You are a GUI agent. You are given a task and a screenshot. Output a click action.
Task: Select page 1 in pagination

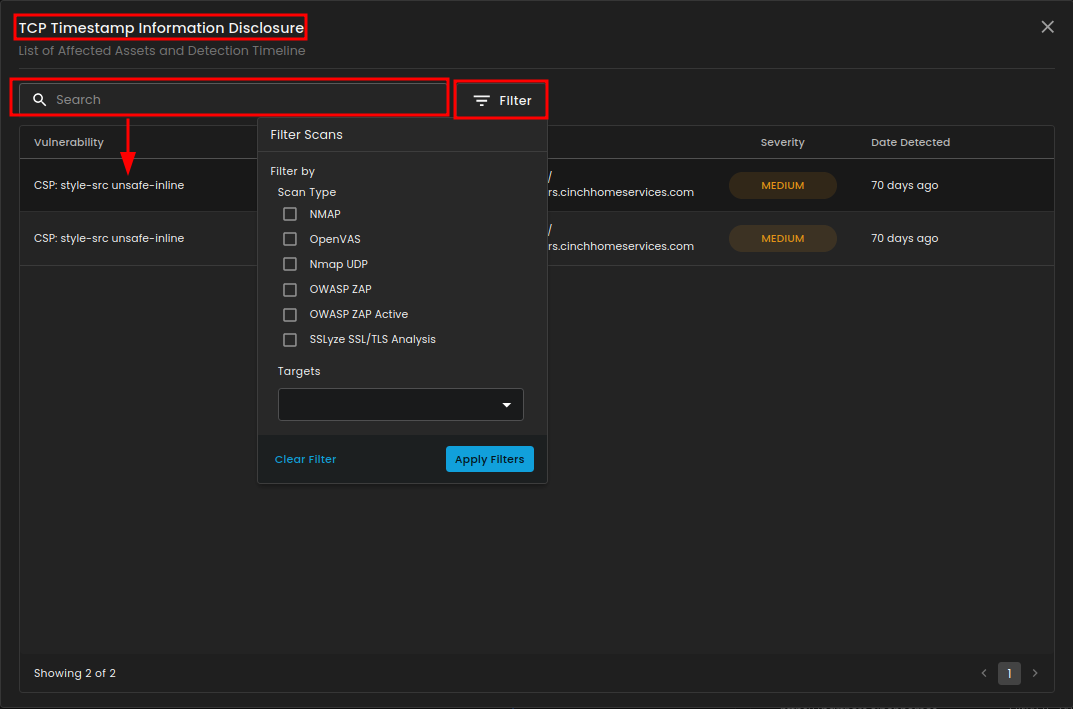coord(1009,674)
